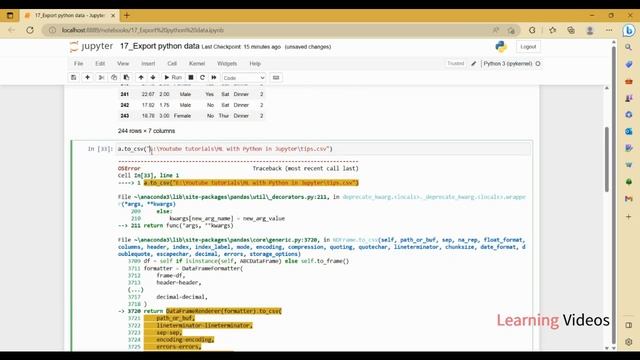The image size is (640, 360).
Task: Click the Trusted notebook indicator
Action: click(x=456, y=64)
